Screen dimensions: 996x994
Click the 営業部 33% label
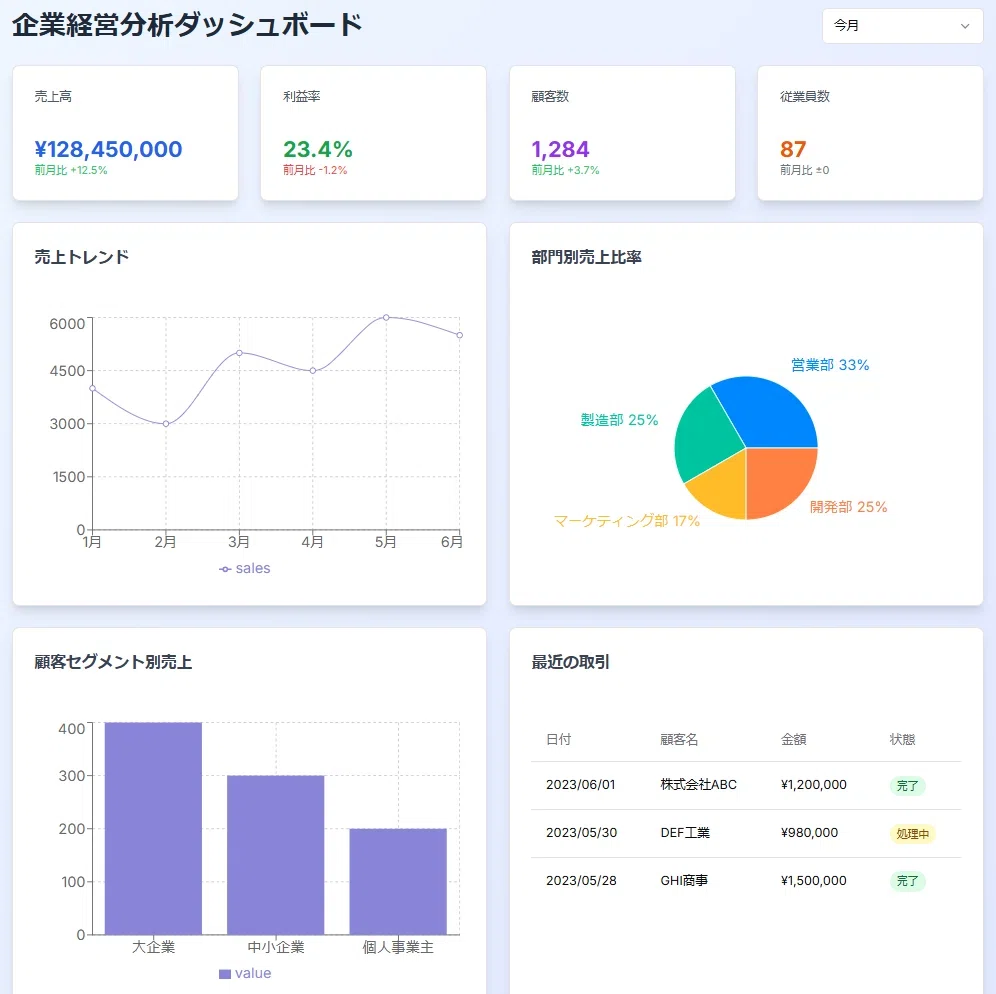pyautogui.click(x=830, y=365)
